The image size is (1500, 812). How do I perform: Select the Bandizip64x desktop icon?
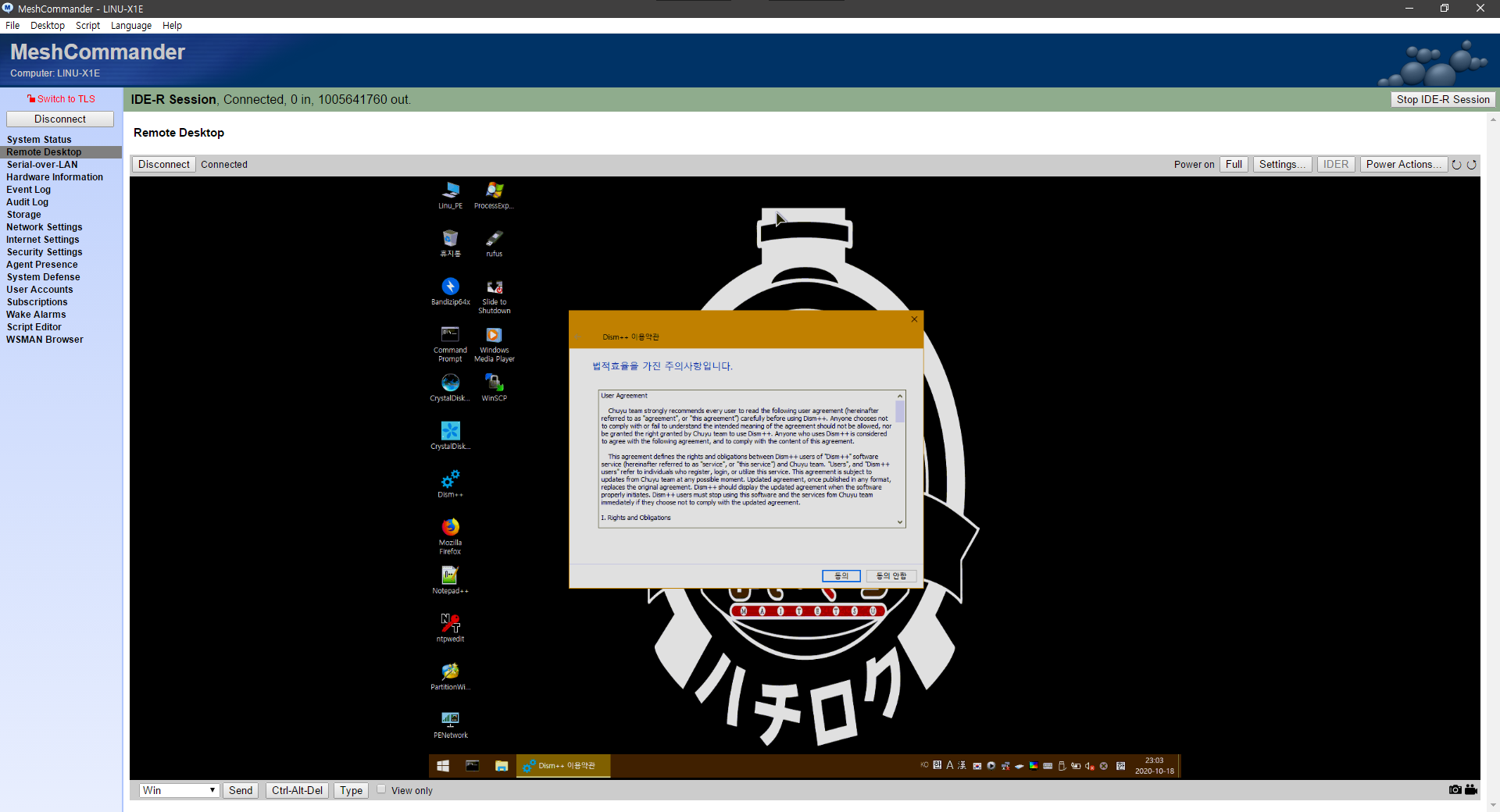click(450, 291)
